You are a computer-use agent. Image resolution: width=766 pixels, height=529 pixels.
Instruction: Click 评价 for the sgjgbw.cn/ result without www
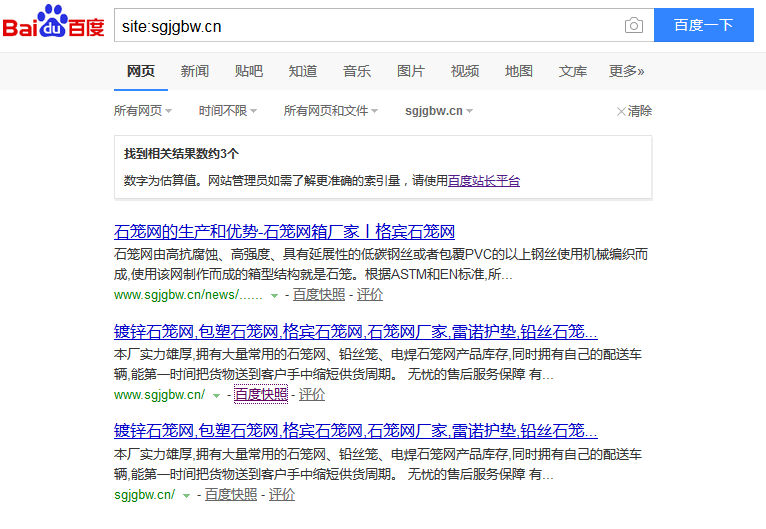(282, 494)
